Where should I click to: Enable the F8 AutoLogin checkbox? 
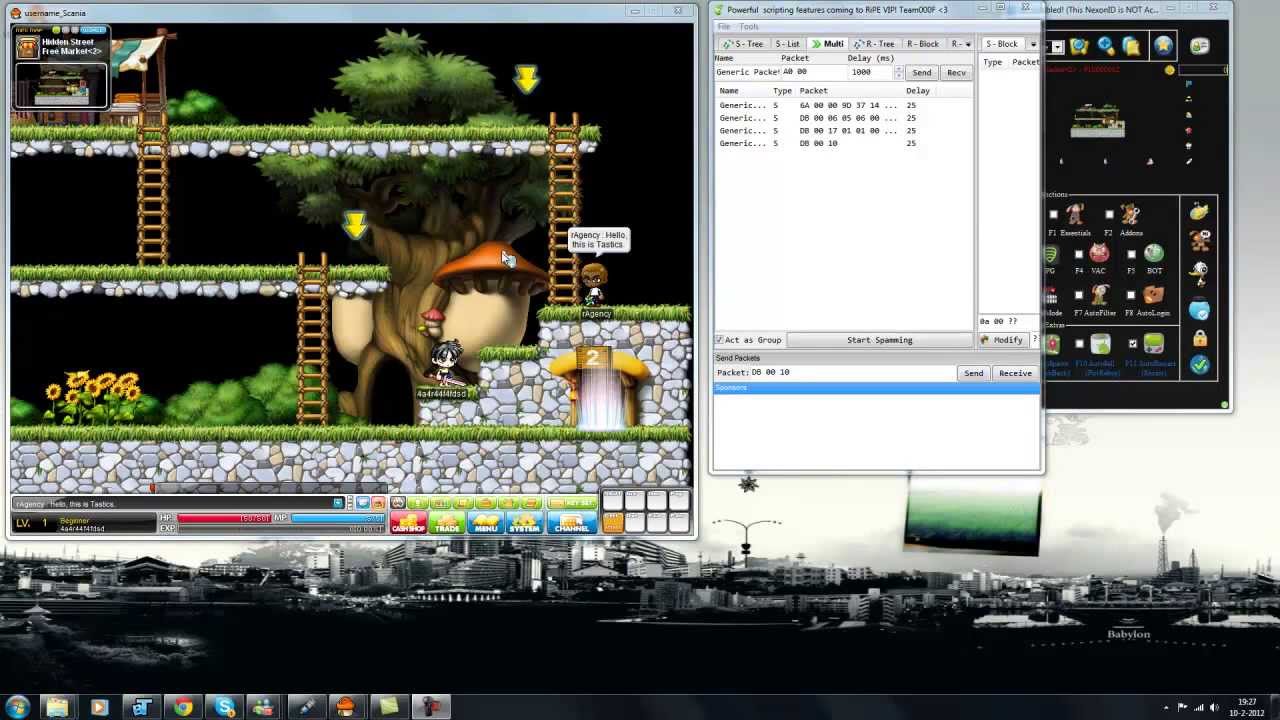[x=1131, y=295]
